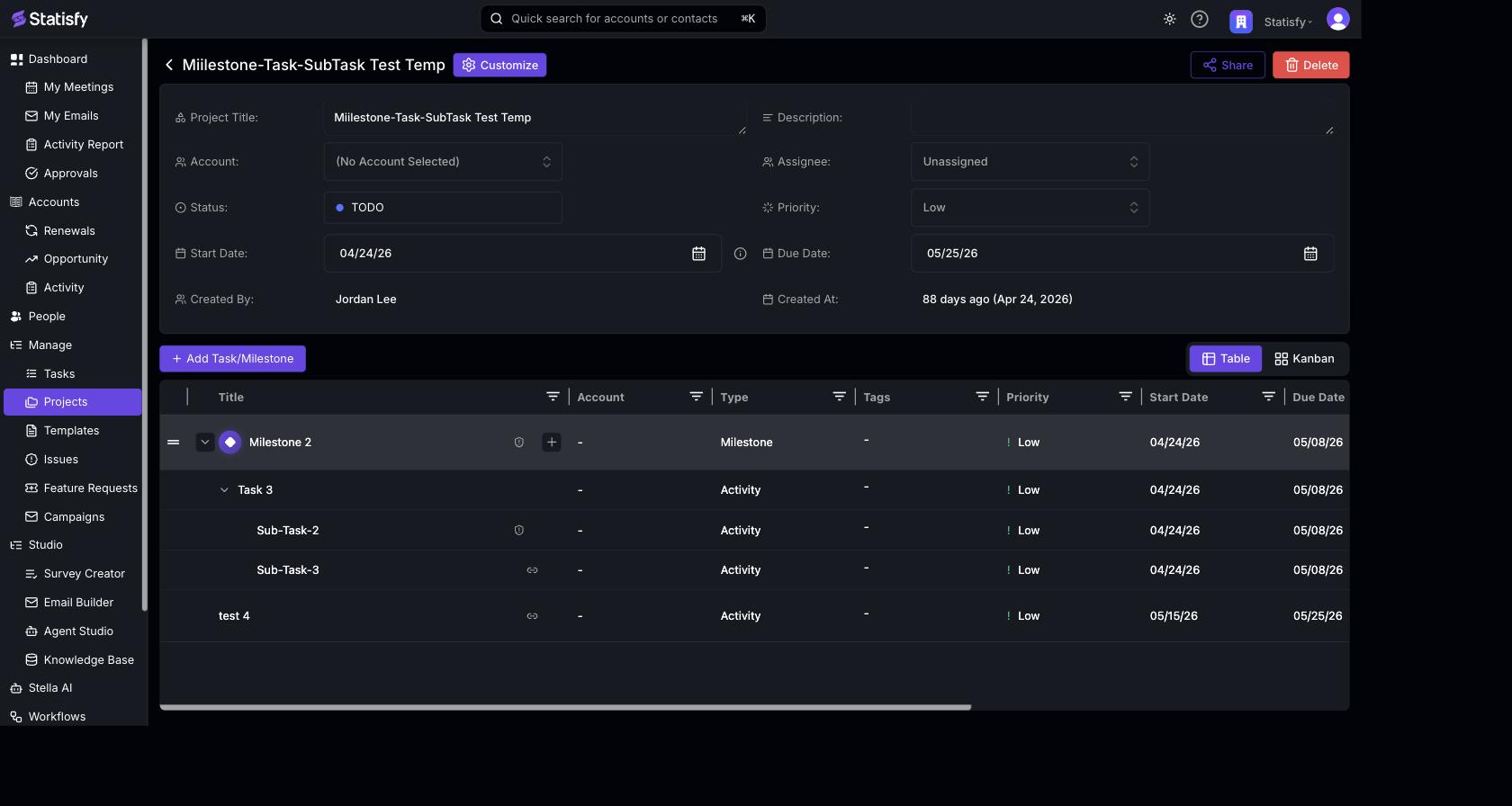1512x806 pixels.
Task: Switch to the Table view
Action: (1226, 359)
